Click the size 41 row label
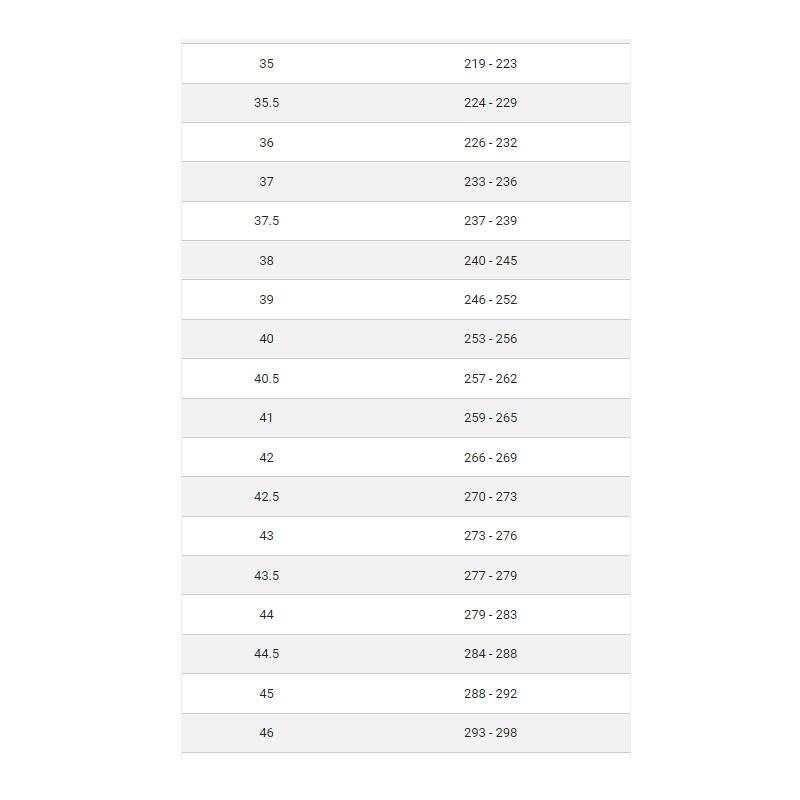The image size is (800, 800). click(266, 418)
